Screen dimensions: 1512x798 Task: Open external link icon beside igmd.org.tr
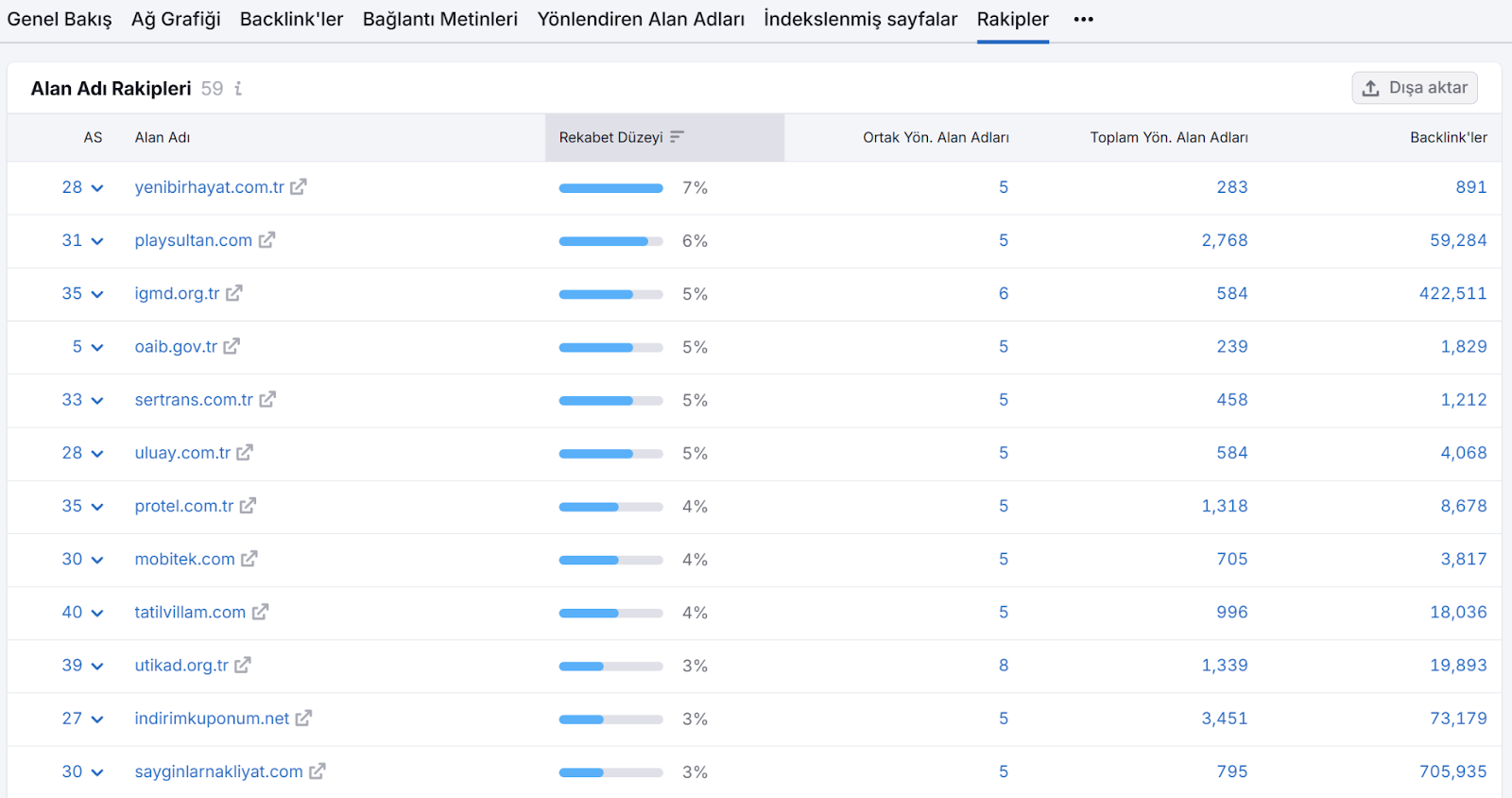234,293
